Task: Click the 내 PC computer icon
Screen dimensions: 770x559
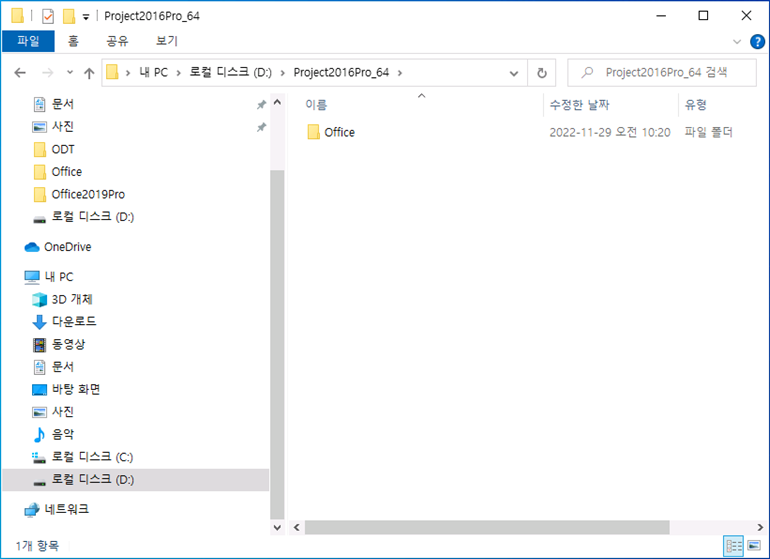Action: pyautogui.click(x=32, y=277)
